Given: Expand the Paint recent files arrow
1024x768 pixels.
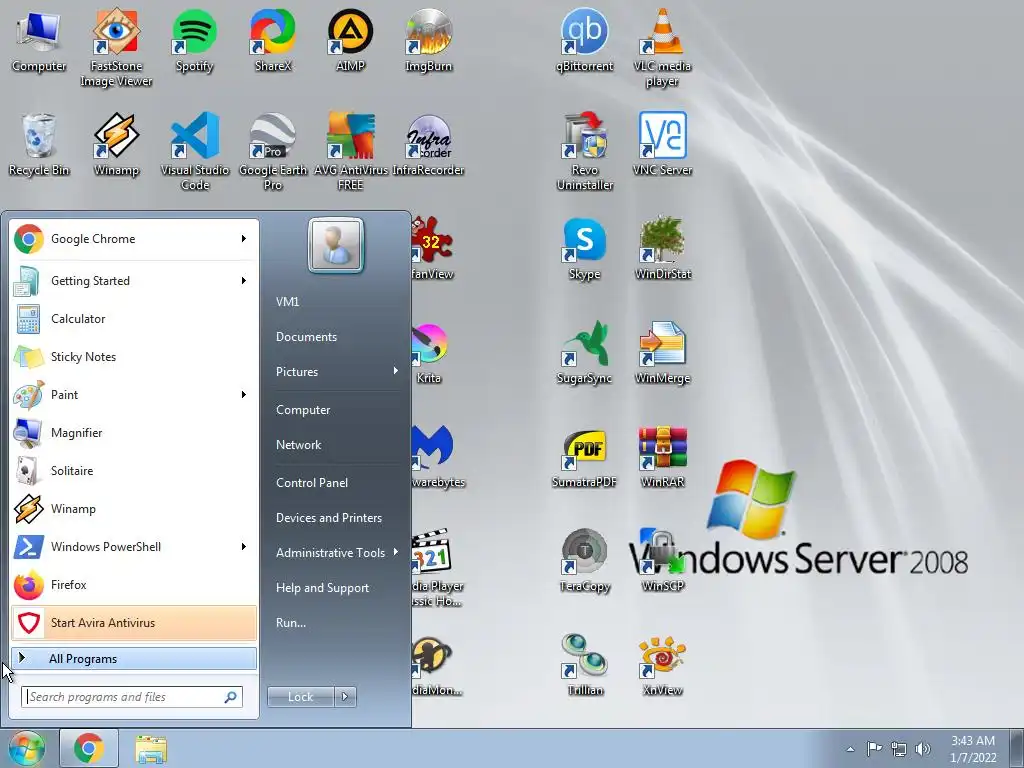Looking at the screenshot, I should point(244,394).
